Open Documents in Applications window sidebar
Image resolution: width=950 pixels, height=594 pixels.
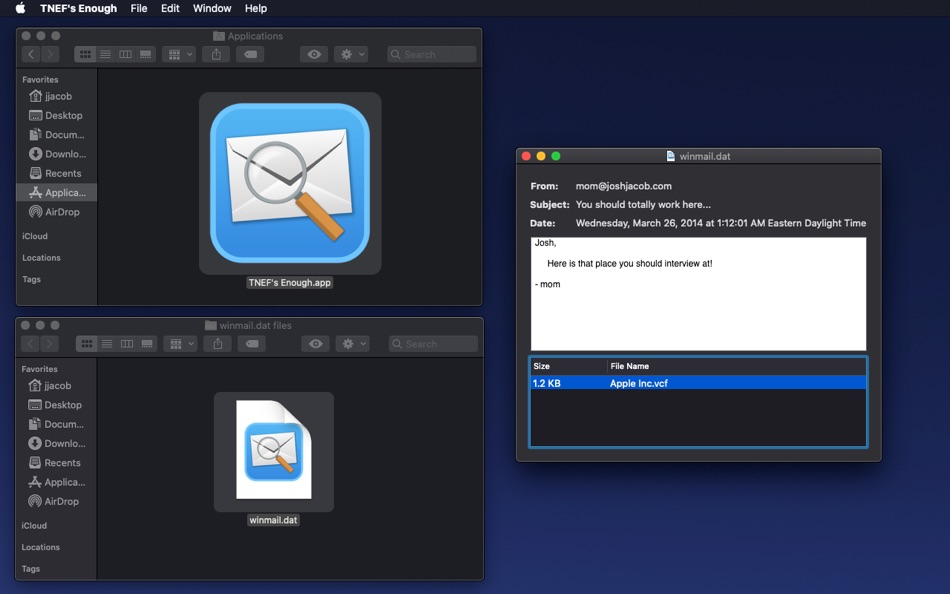point(57,135)
